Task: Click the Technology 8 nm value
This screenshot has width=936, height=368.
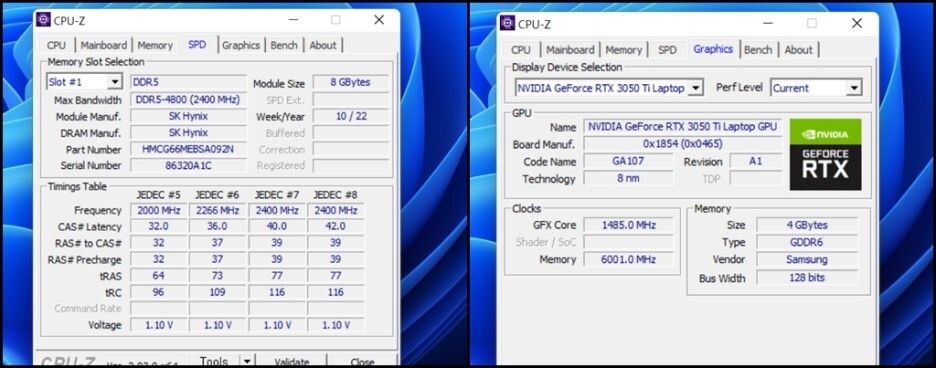Action: tap(629, 178)
